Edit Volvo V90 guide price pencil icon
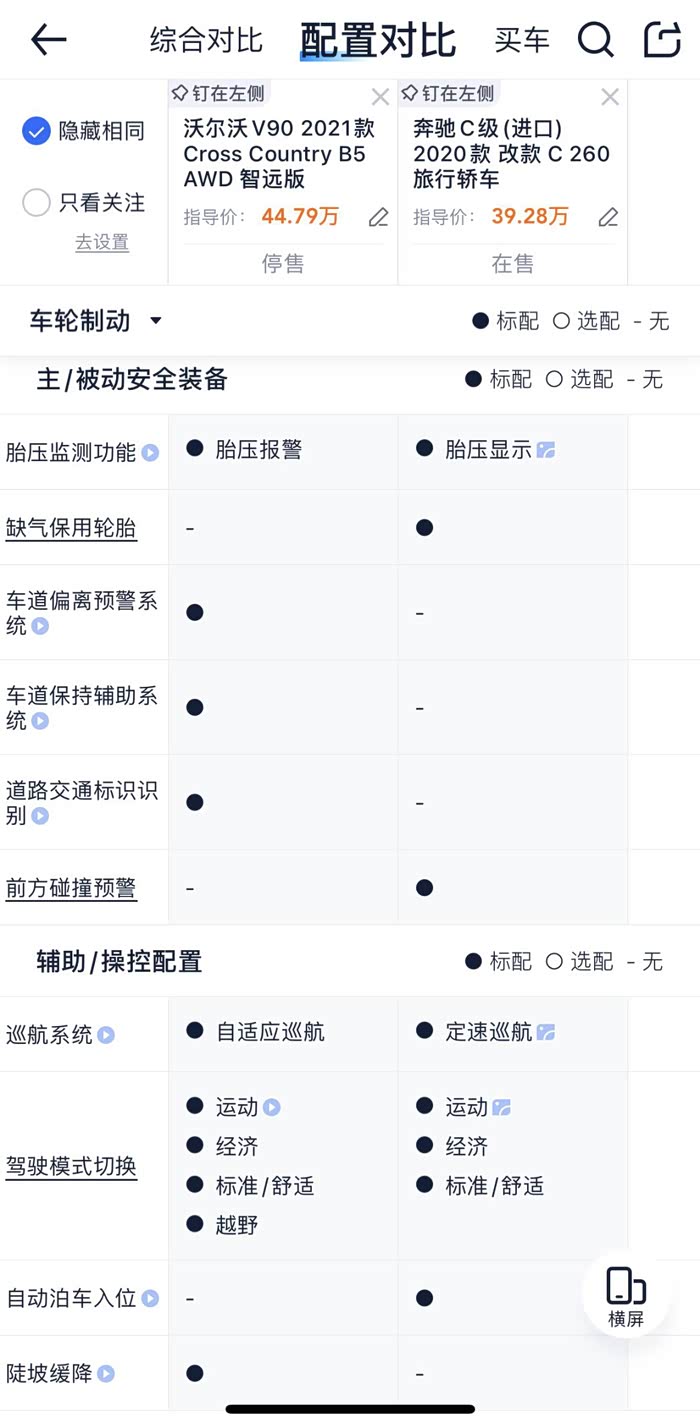Viewport: 700px width, 1428px height. (x=378, y=217)
